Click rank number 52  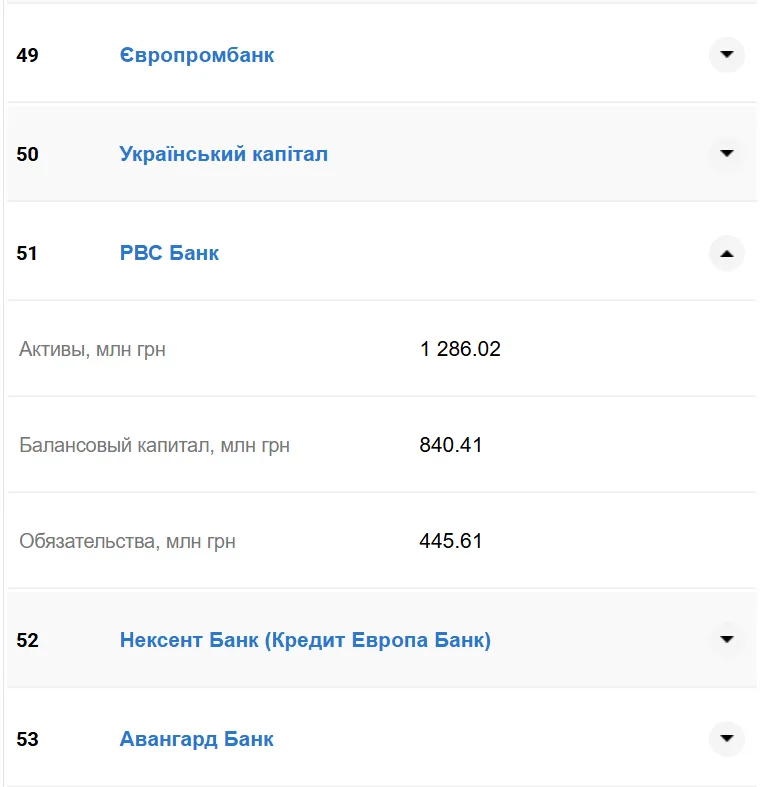(x=28, y=640)
